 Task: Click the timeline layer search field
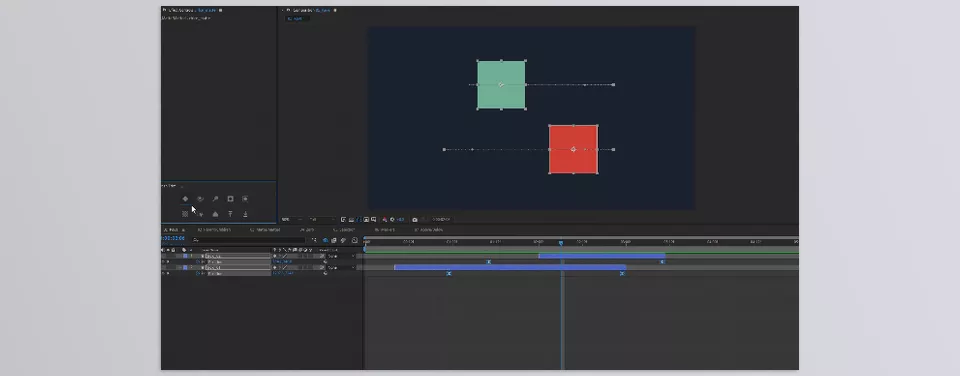pos(248,240)
